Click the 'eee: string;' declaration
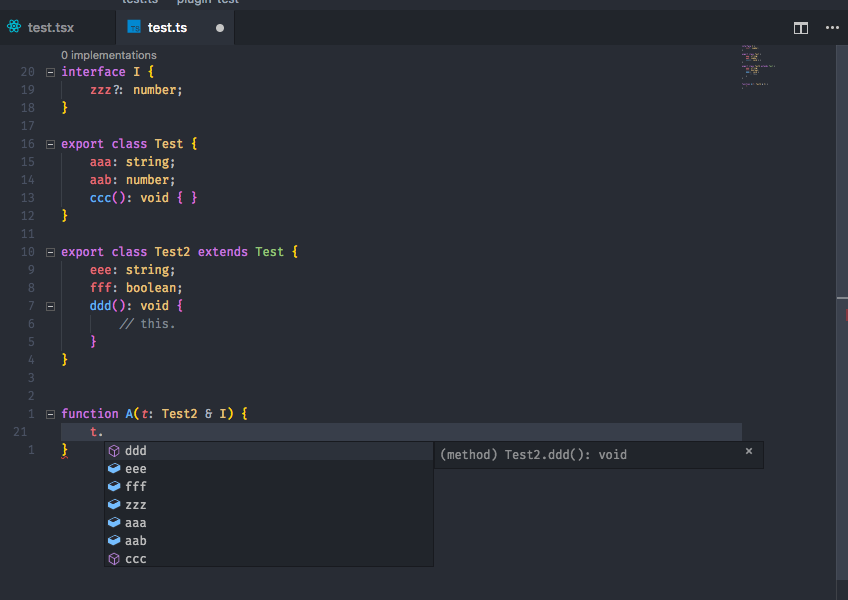The image size is (848, 600). click(x=132, y=270)
